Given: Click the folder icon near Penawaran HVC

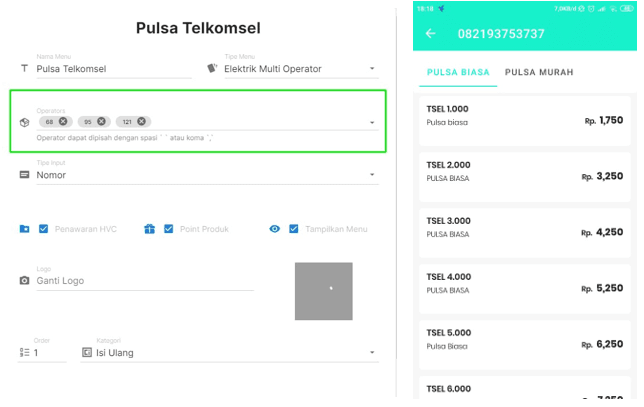Looking at the screenshot, I should [25, 229].
